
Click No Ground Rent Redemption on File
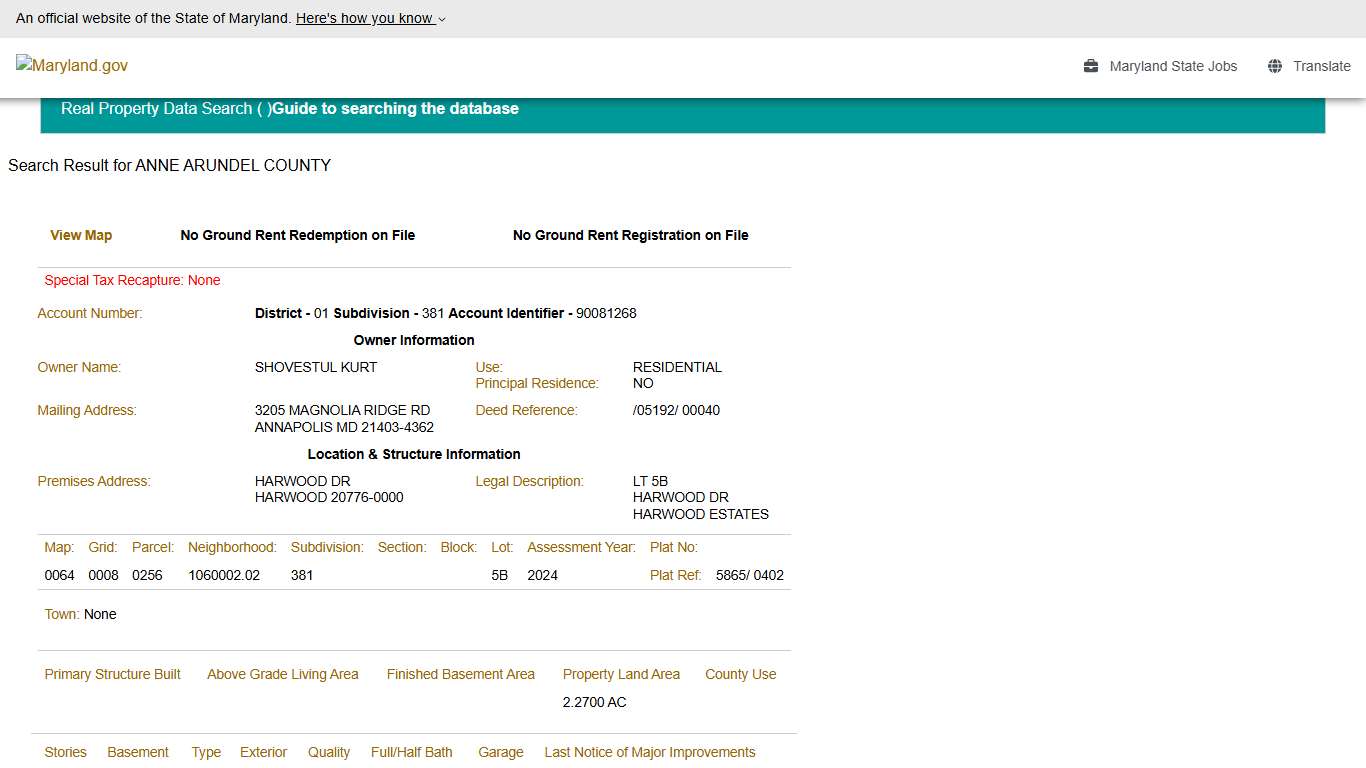click(x=297, y=235)
